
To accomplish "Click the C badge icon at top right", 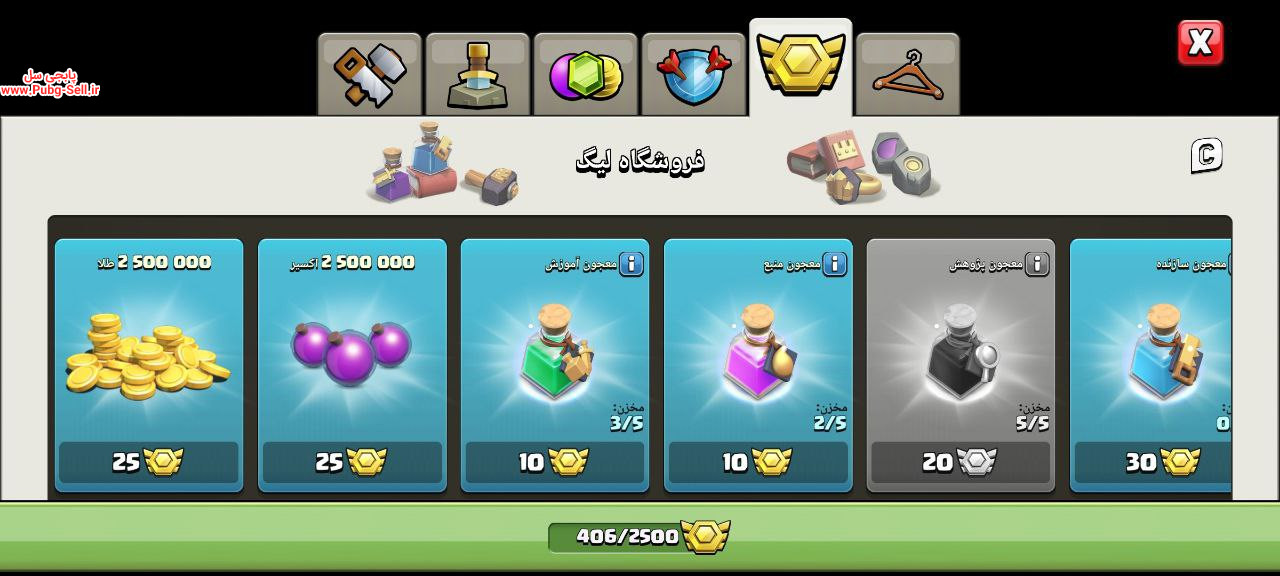I will (x=1207, y=155).
